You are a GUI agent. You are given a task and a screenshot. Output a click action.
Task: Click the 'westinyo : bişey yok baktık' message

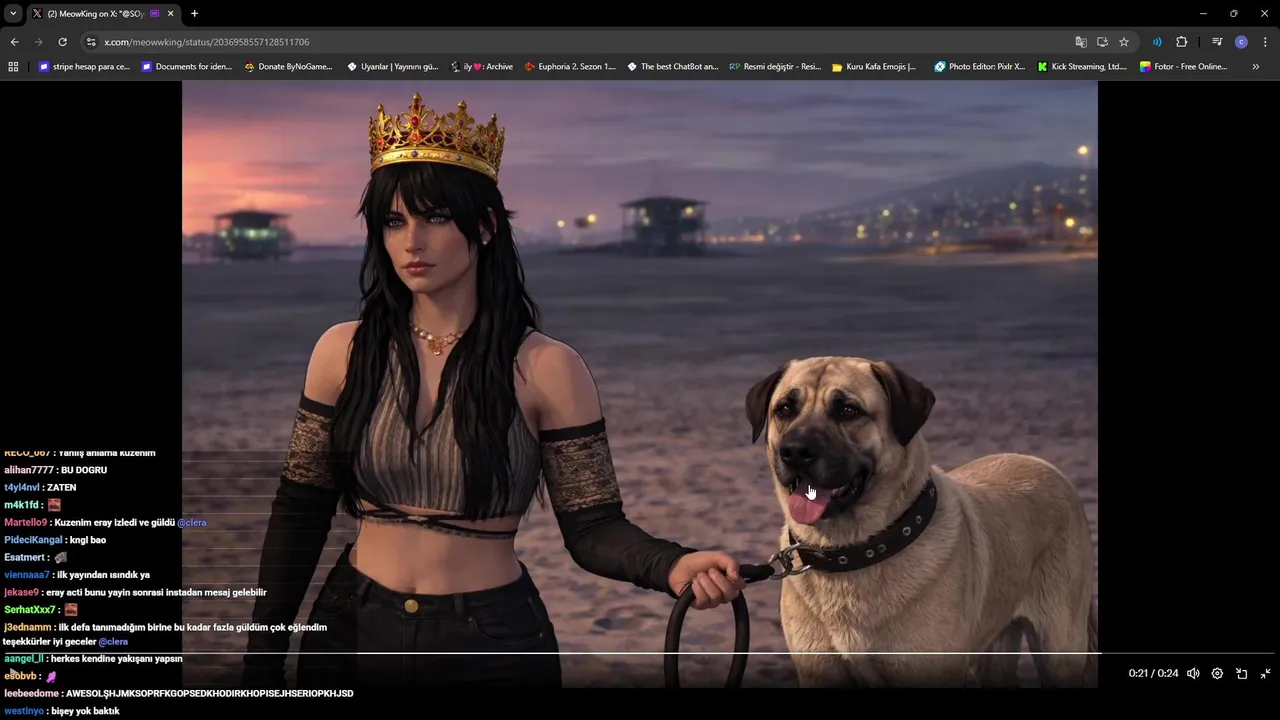tap(62, 711)
